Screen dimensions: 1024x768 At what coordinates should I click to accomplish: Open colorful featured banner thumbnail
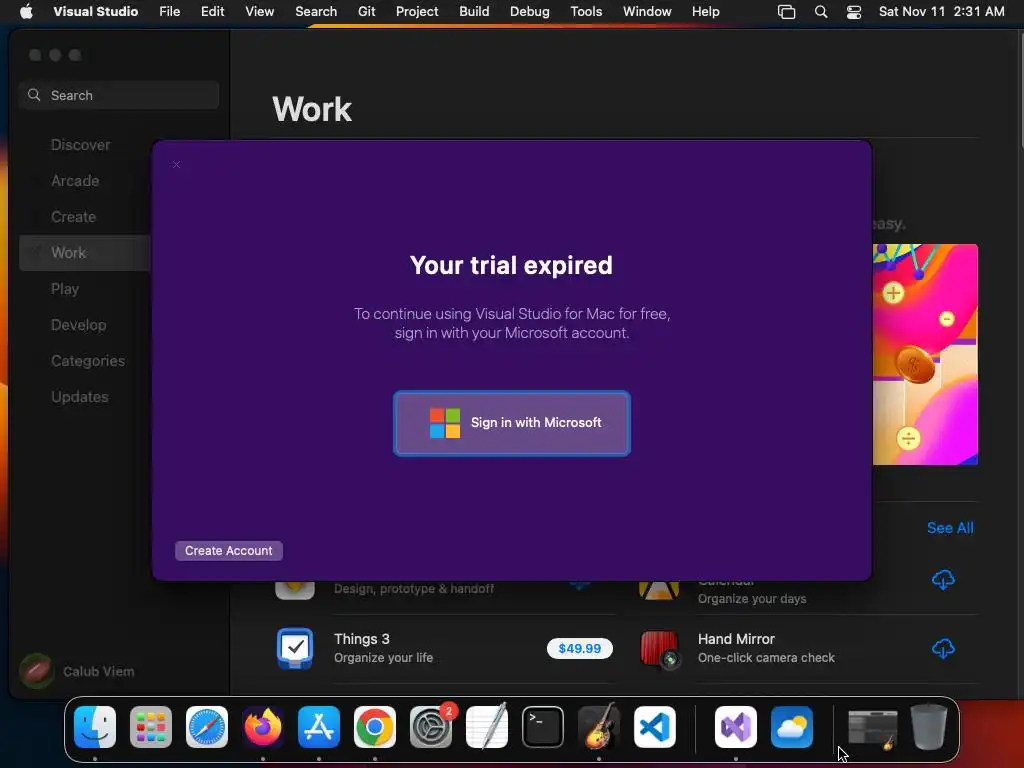click(925, 355)
